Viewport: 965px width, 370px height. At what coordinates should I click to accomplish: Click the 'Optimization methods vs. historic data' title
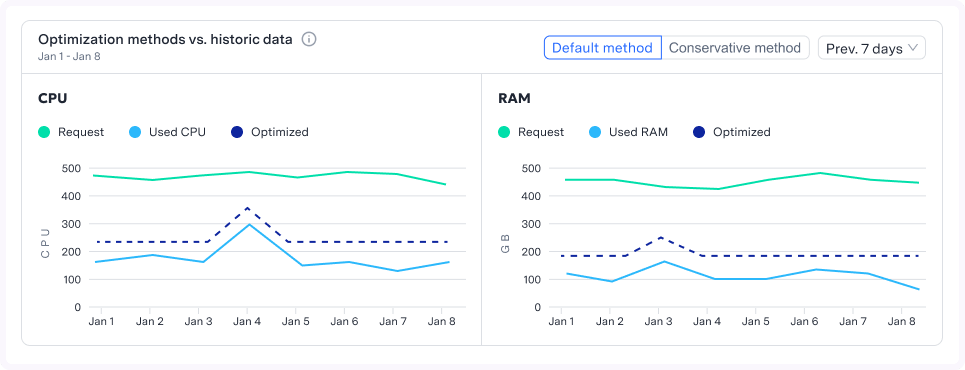[x=166, y=39]
